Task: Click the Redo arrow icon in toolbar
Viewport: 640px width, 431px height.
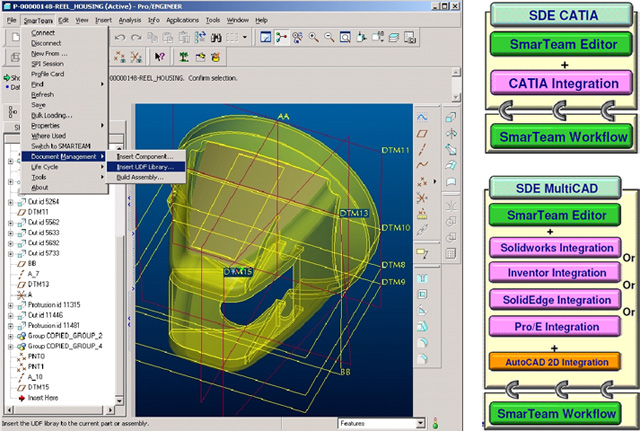Action: click(136, 38)
